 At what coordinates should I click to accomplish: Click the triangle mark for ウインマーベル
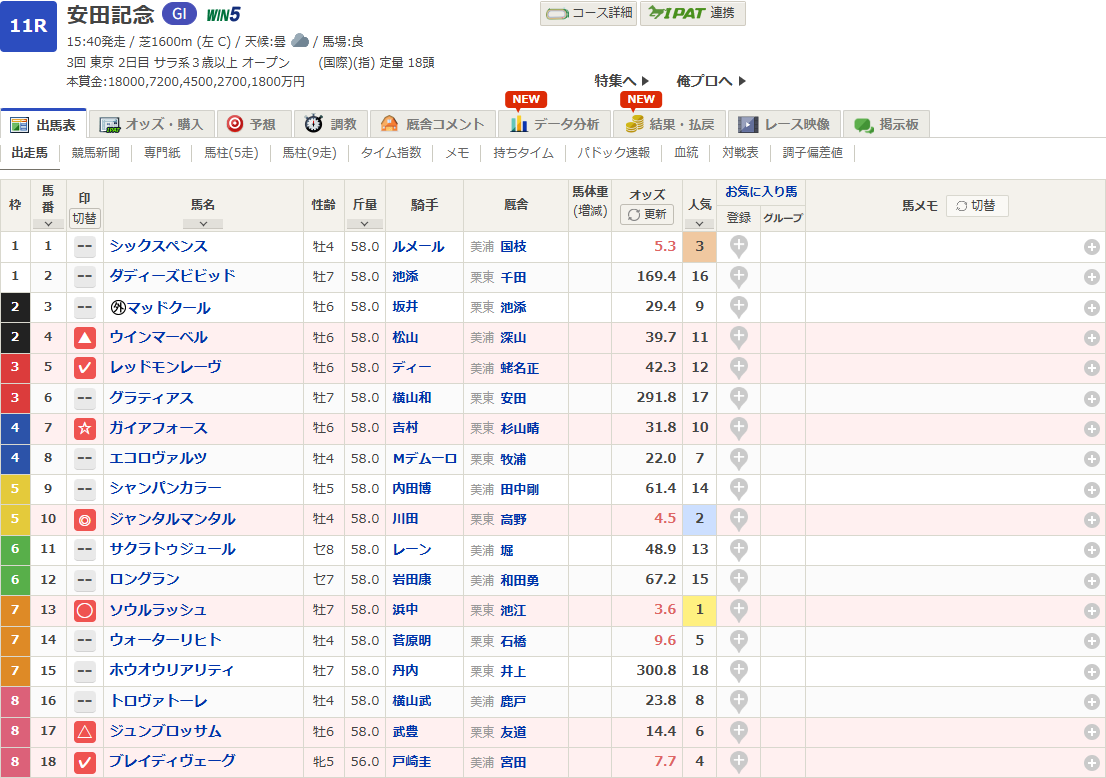pos(85,338)
